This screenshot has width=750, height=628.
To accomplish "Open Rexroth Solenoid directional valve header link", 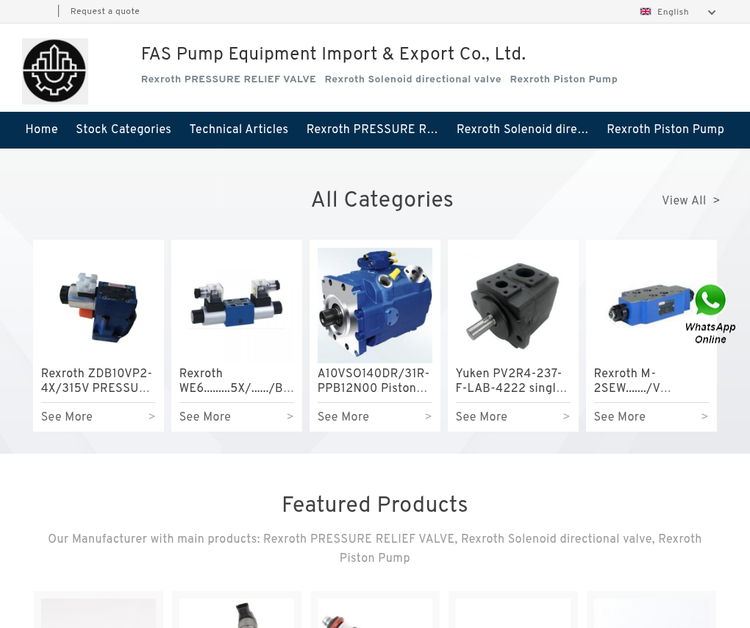I will pos(413,79).
